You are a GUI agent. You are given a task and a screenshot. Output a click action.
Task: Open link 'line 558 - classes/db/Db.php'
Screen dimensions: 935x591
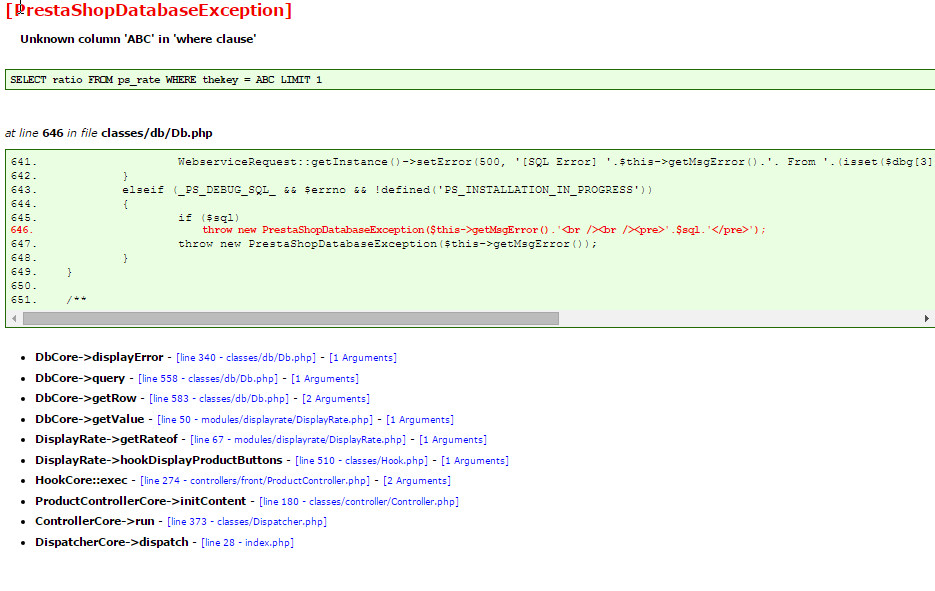(x=208, y=379)
